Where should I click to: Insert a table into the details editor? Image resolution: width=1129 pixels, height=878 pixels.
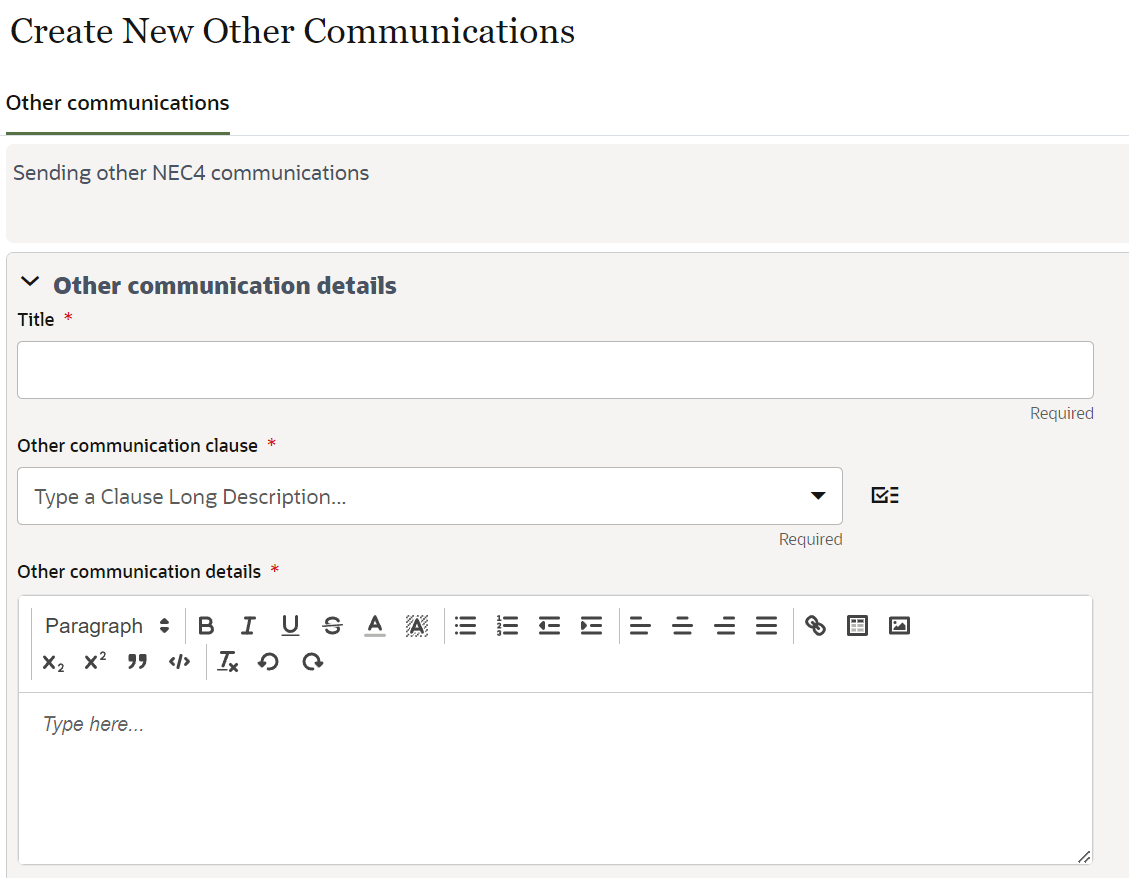click(857, 625)
